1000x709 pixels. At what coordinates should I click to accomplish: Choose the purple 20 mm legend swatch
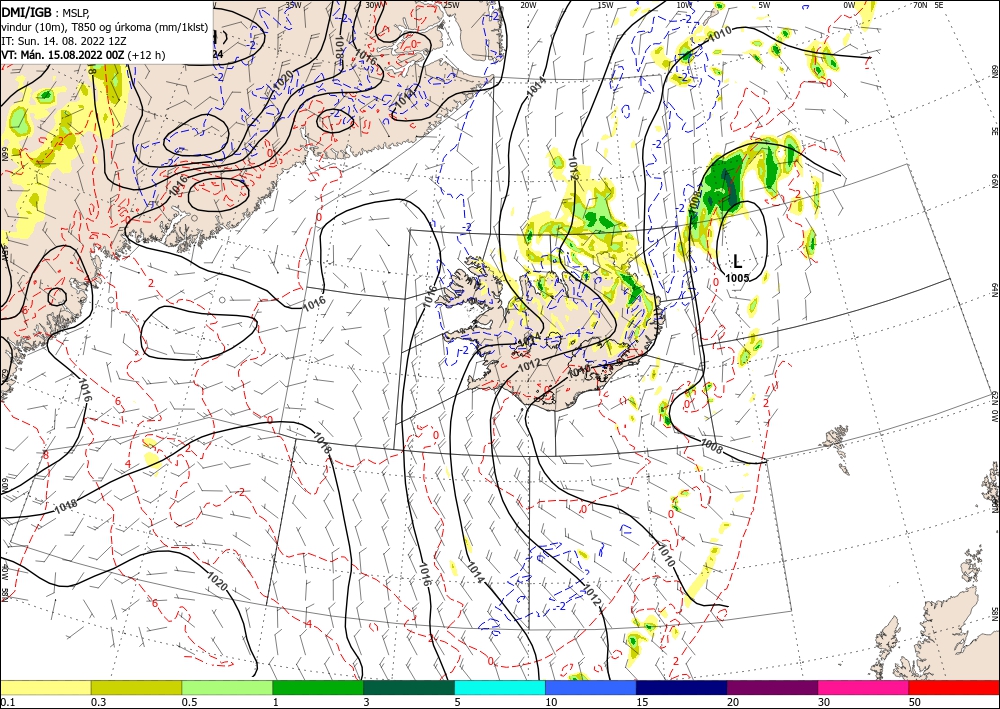772,687
